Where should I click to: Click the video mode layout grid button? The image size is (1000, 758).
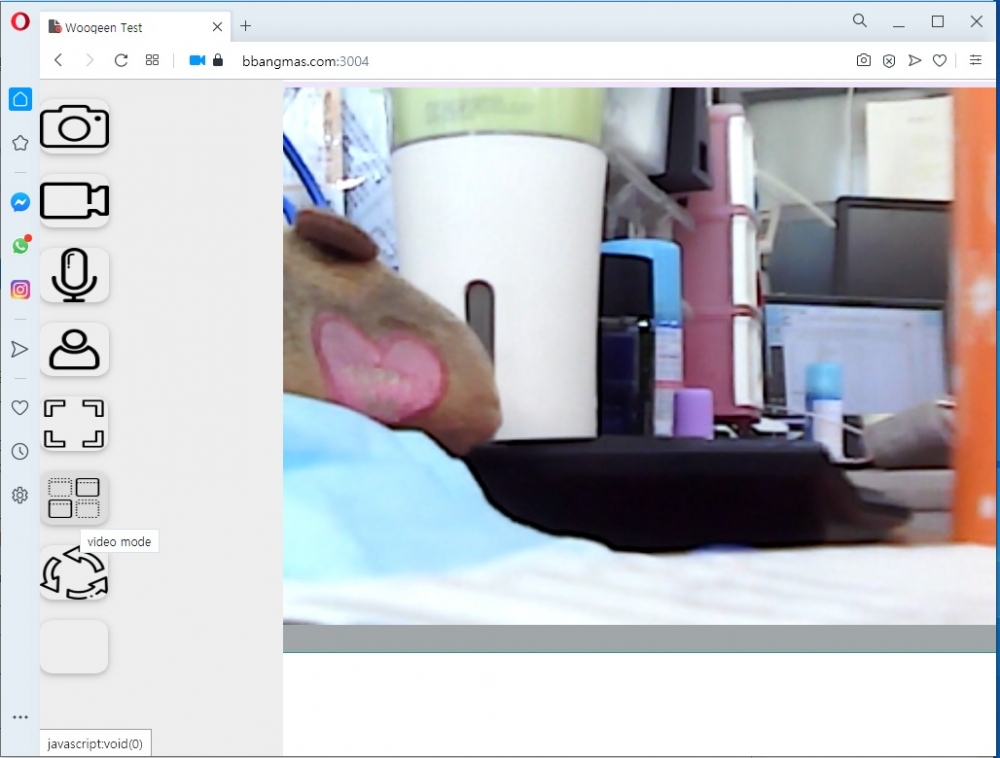(75, 498)
